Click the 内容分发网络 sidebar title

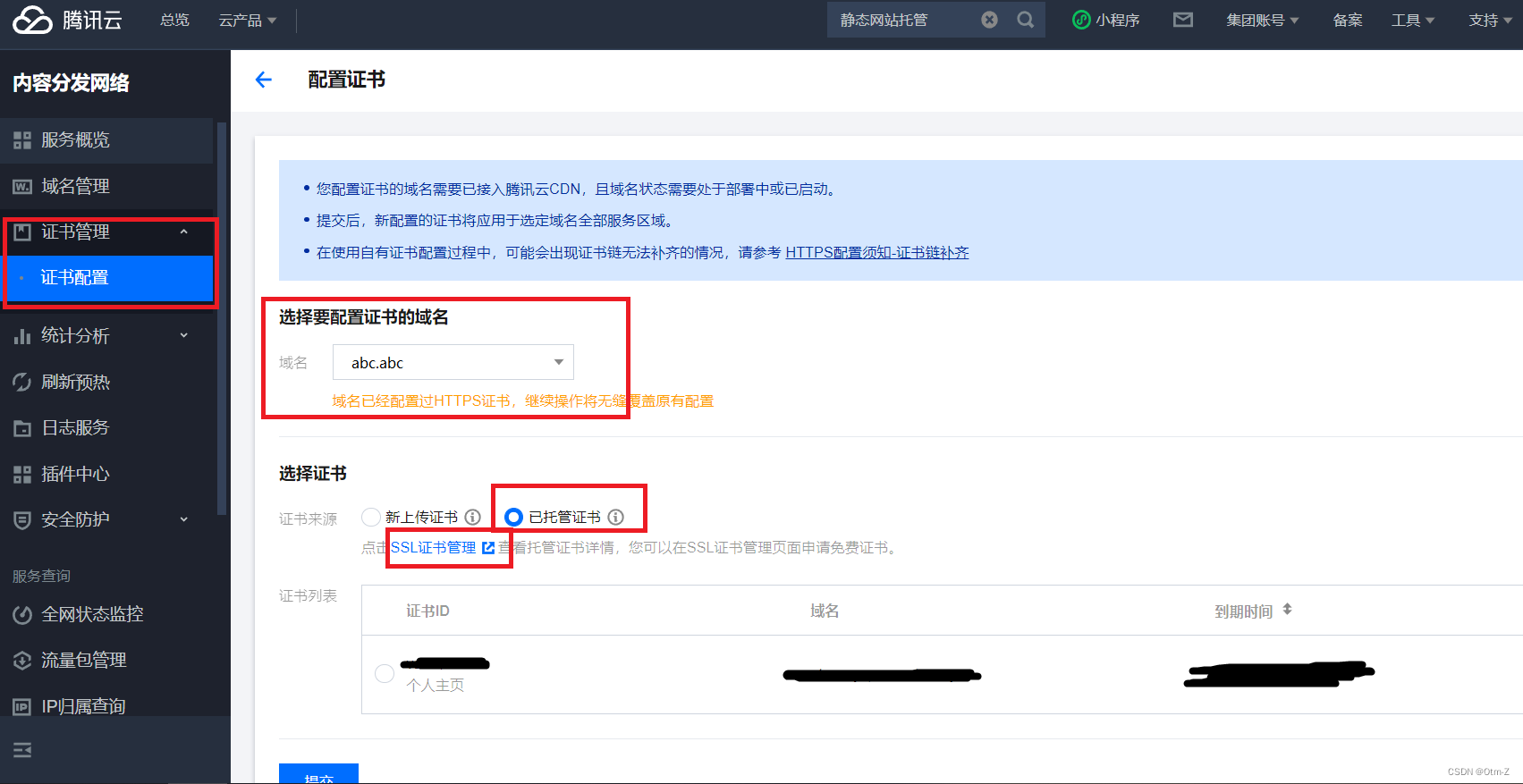pyautogui.click(x=71, y=83)
